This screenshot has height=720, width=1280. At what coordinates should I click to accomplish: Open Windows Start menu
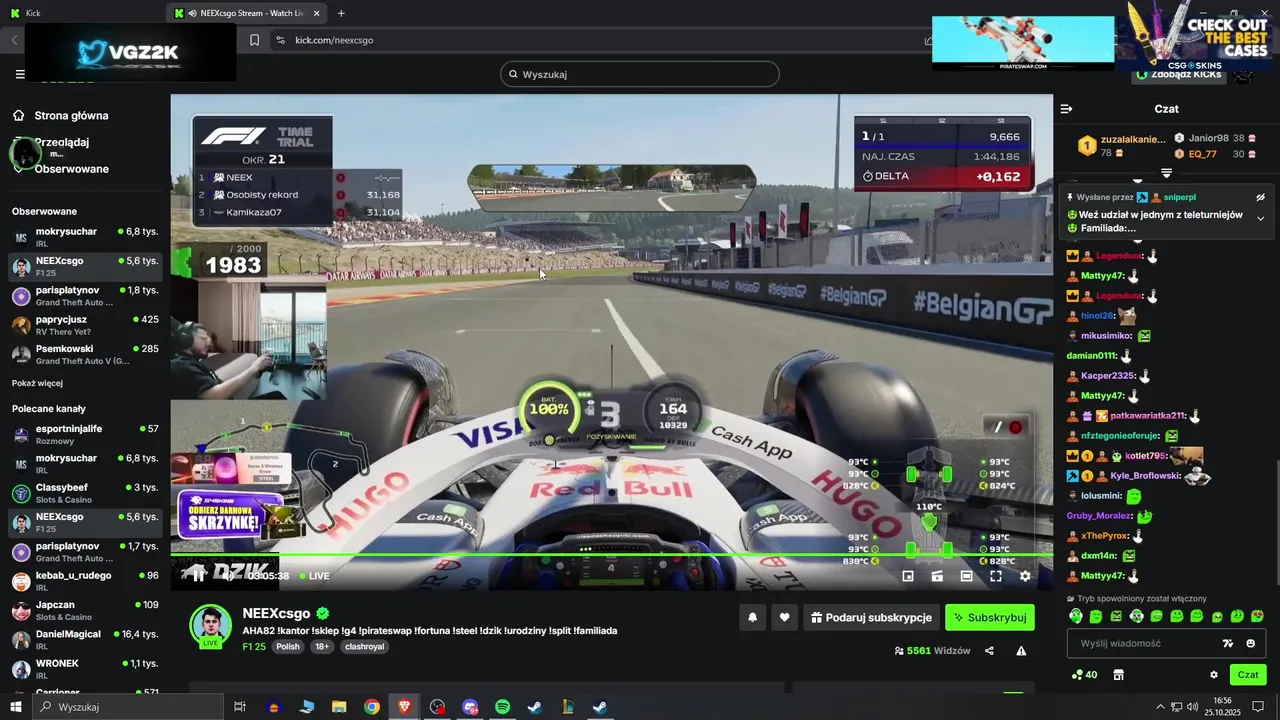click(x=16, y=707)
